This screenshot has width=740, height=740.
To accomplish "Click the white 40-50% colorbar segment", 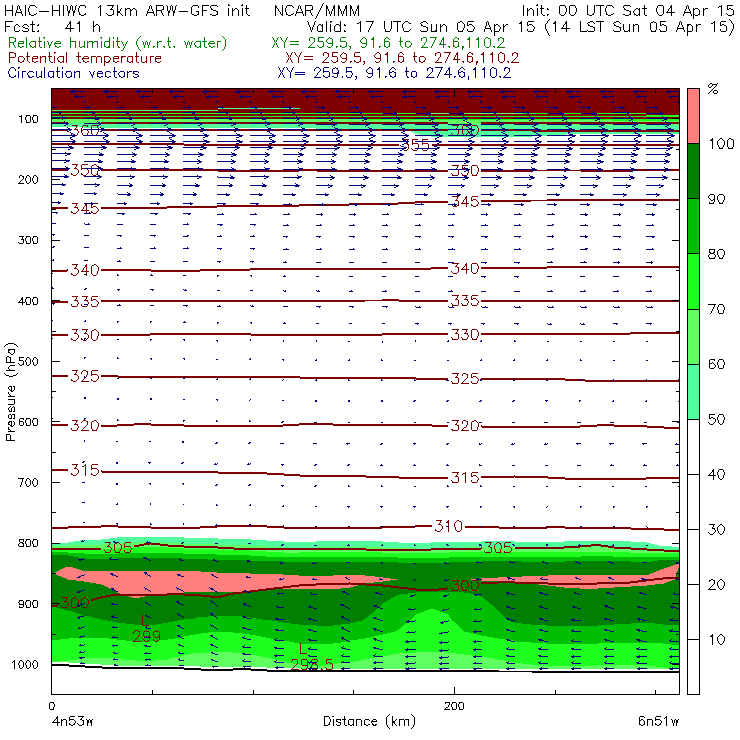I will point(693,447).
